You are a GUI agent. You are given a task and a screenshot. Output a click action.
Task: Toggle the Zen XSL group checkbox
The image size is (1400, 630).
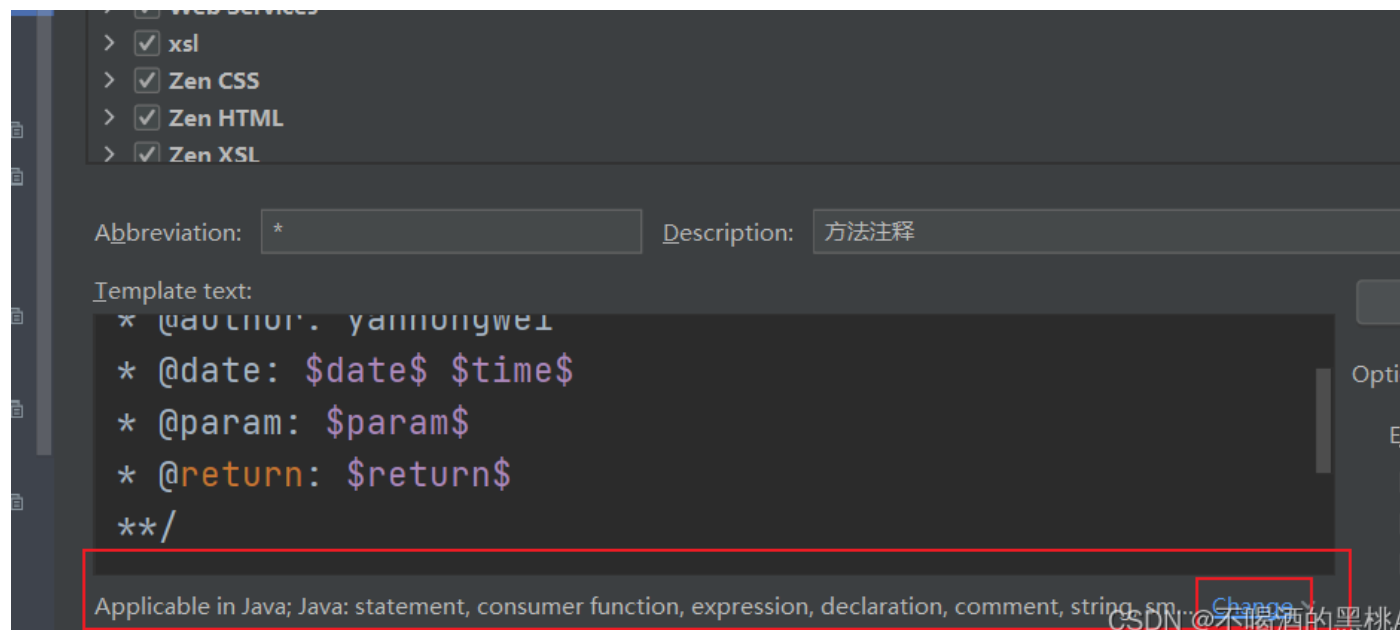click(147, 154)
